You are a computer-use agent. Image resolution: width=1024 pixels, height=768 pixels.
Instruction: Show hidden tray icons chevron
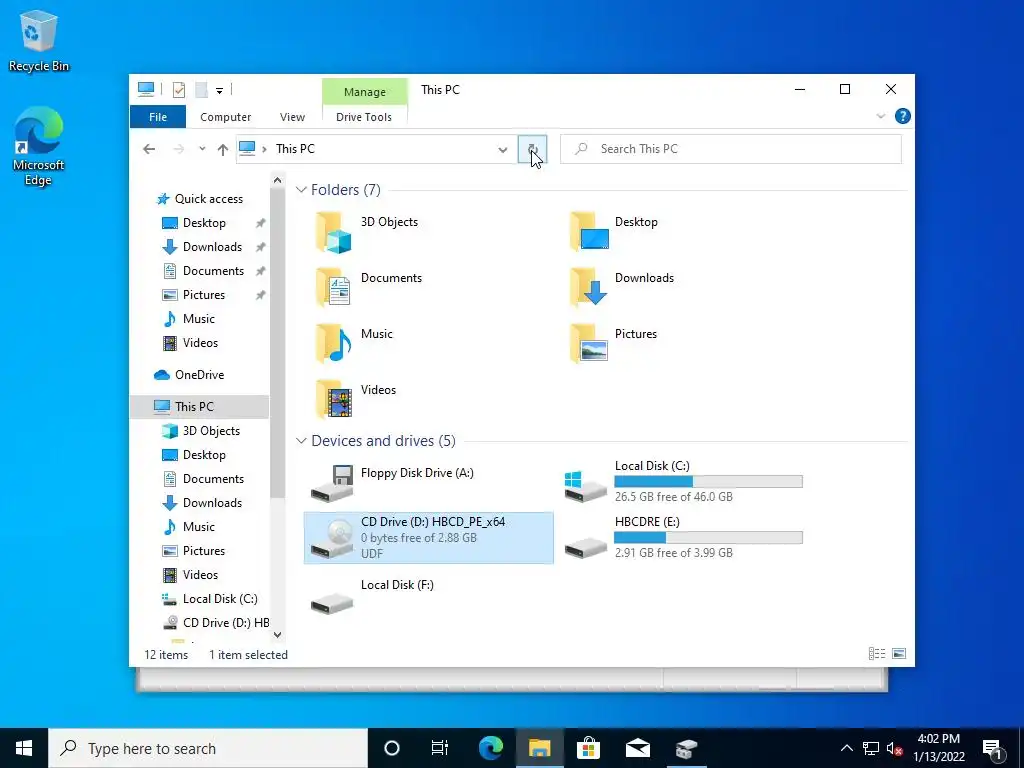click(846, 748)
